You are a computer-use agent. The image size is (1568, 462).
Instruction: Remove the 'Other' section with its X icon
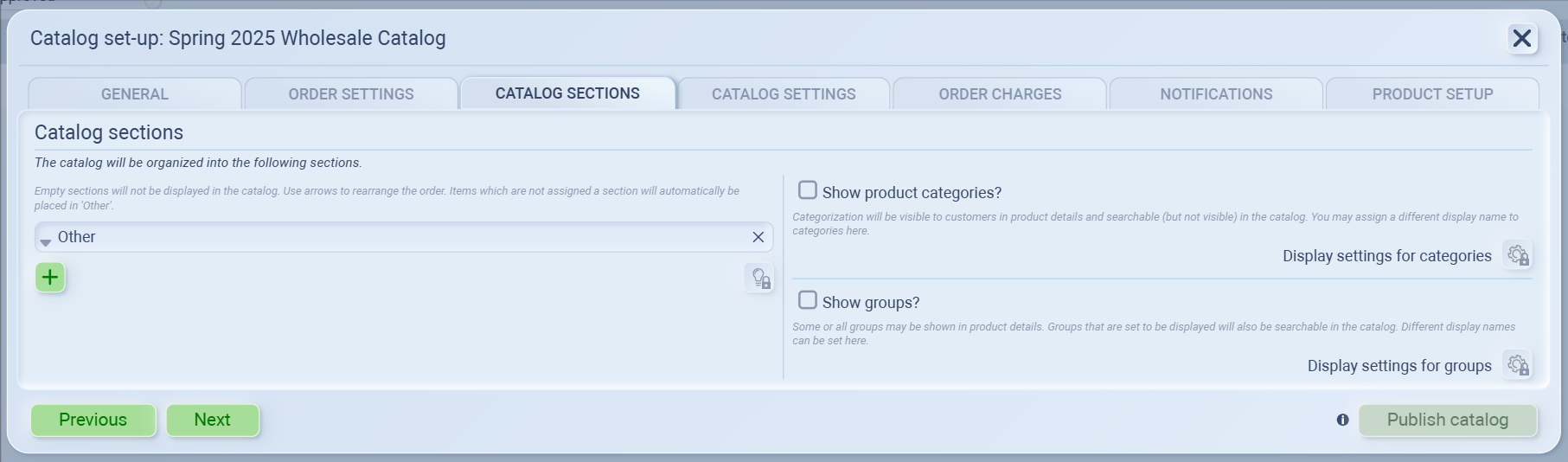point(758,237)
